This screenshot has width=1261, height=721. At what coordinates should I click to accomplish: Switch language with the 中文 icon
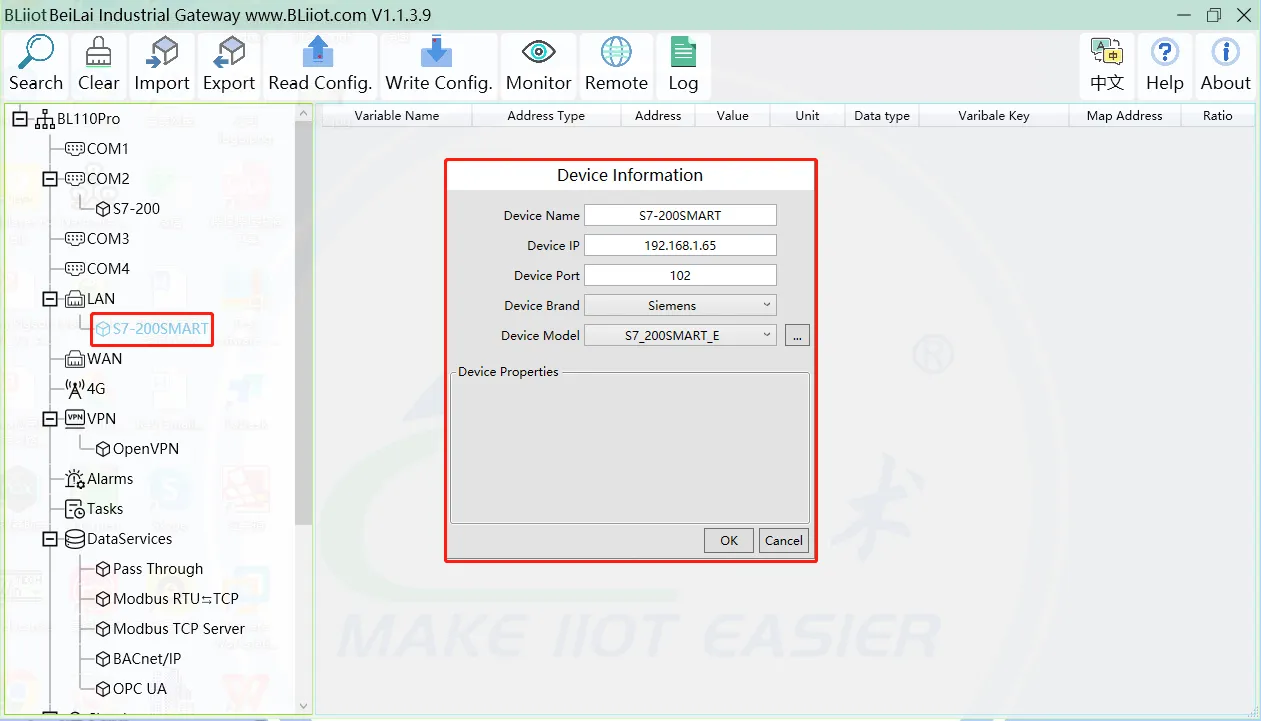click(x=1106, y=52)
